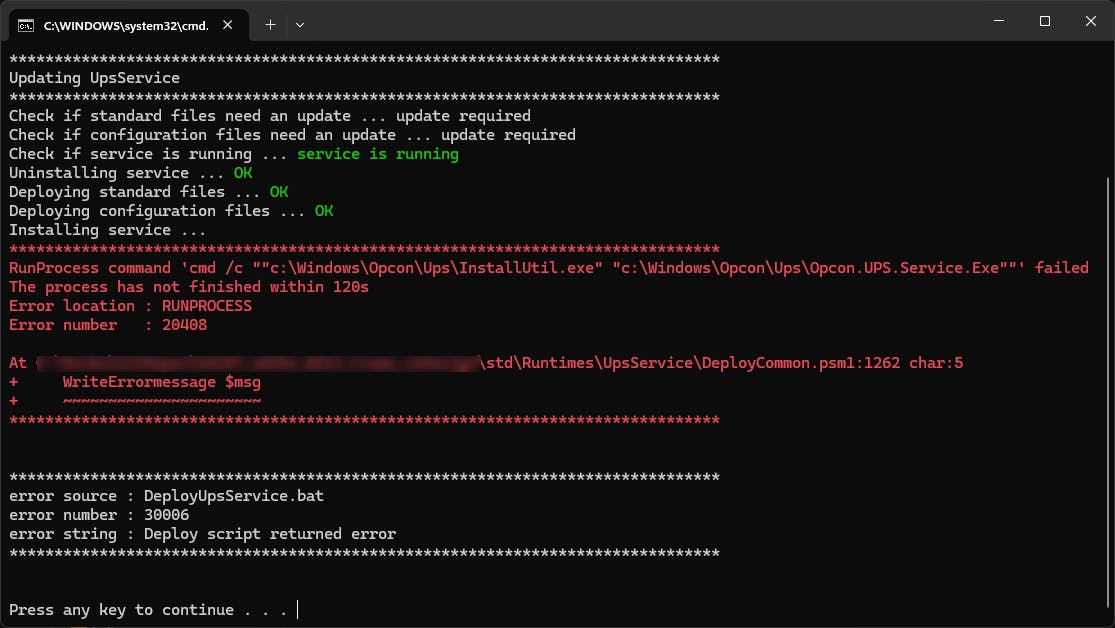
Task: Click the green OK after 'Deploying configuration files'
Action: [x=324, y=211]
